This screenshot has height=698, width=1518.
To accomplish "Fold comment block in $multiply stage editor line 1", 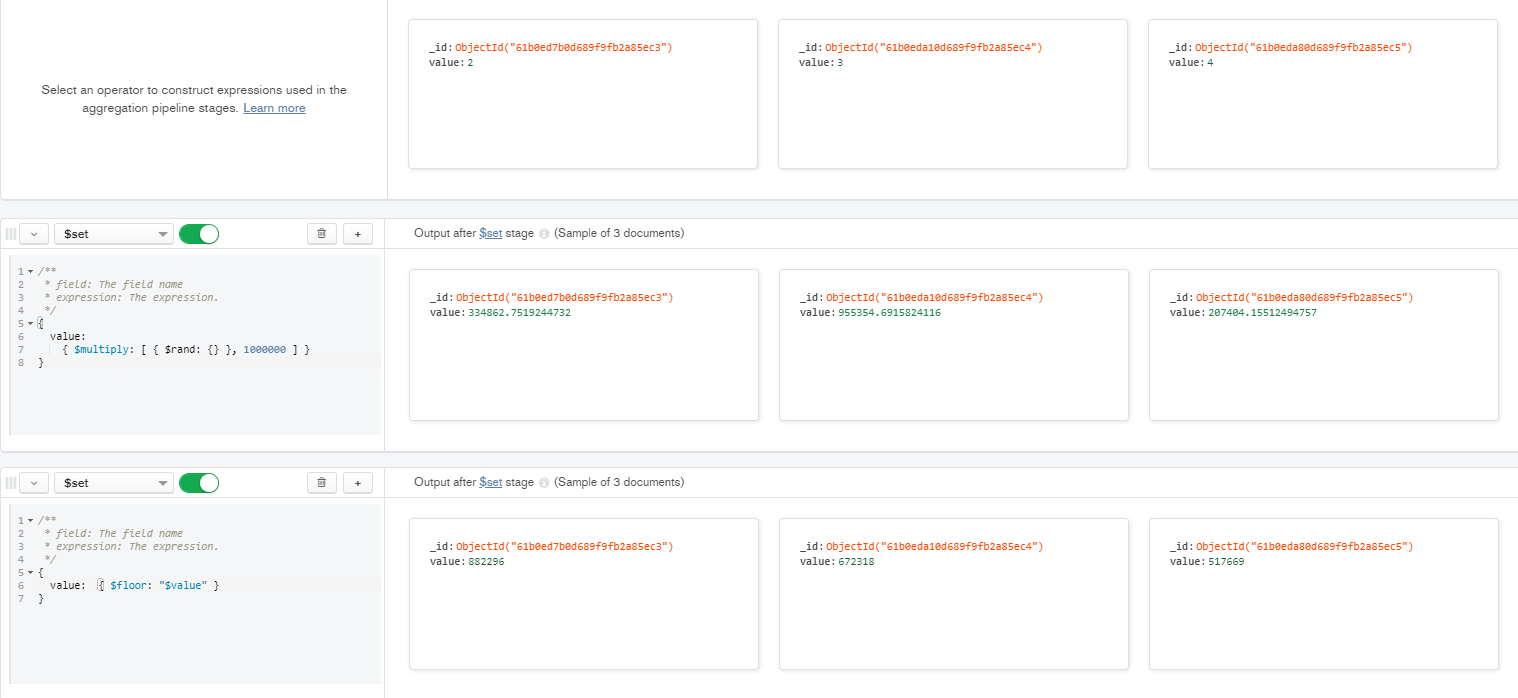I will (x=30, y=272).
